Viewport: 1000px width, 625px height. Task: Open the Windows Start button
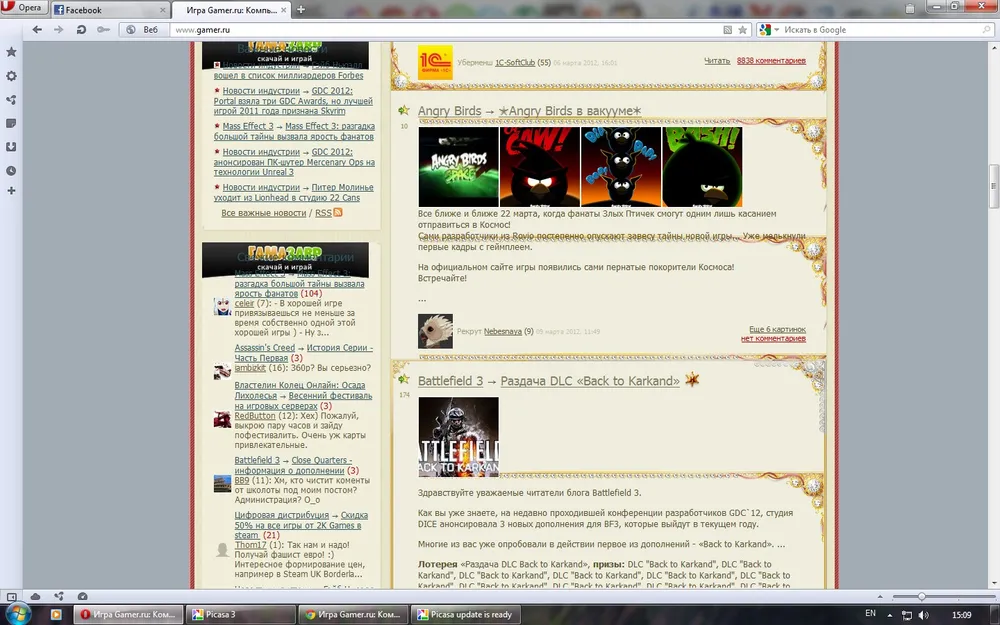[17, 614]
